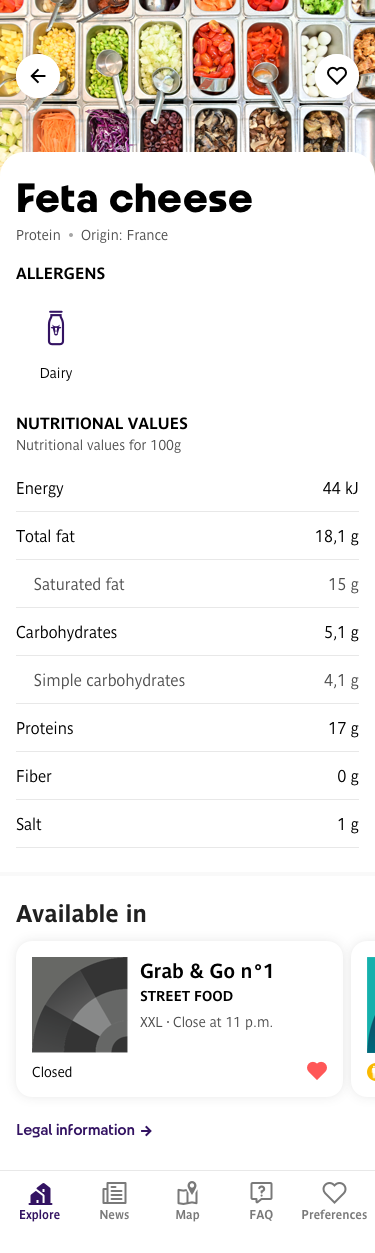
Task: Tap the food header photo
Action: pos(187,75)
